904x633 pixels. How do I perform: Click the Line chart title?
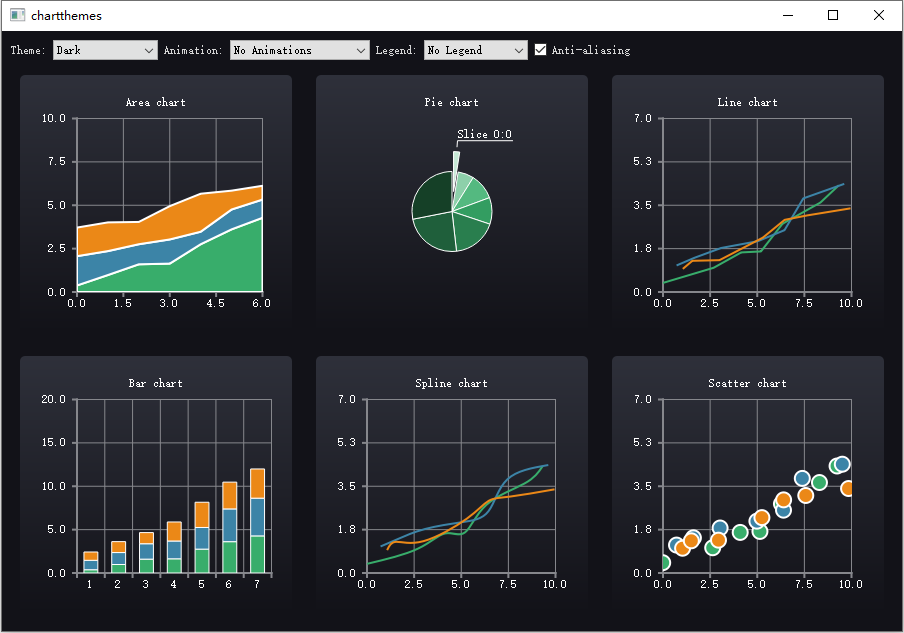point(747,102)
